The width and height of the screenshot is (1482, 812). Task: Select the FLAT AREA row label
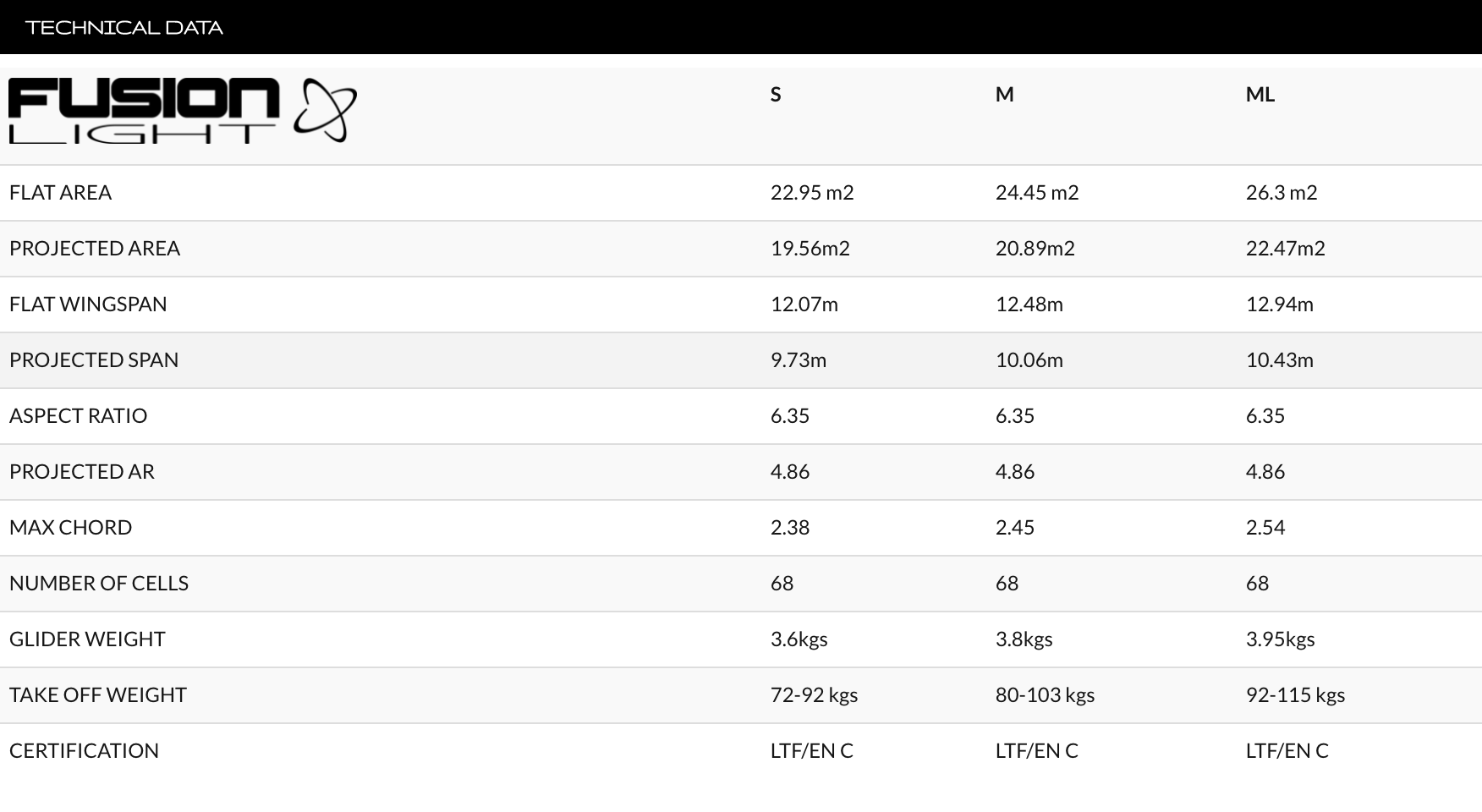tap(61, 192)
